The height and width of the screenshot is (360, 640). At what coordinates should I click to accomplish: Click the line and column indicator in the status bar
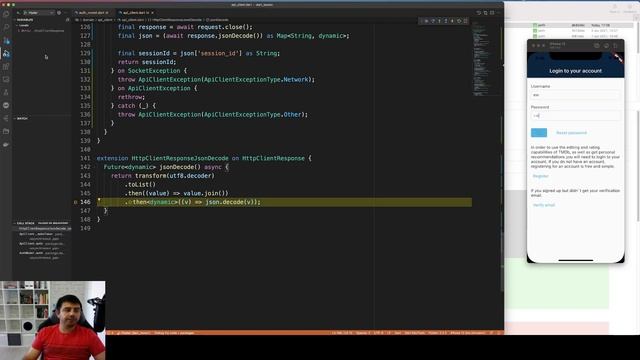pos(342,333)
